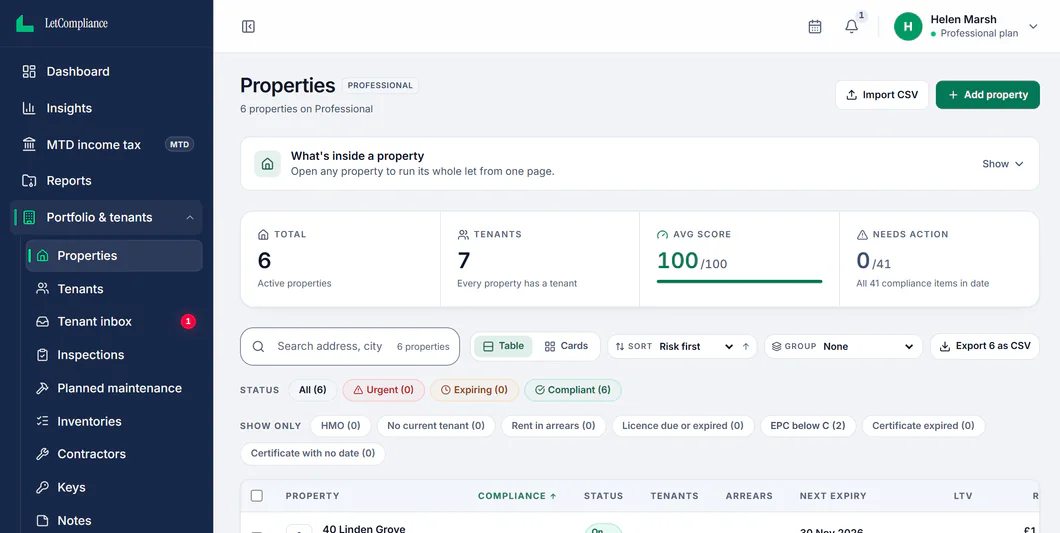Toggle Certificate with no date (0) filter
This screenshot has width=1060, height=533.
[x=313, y=453]
